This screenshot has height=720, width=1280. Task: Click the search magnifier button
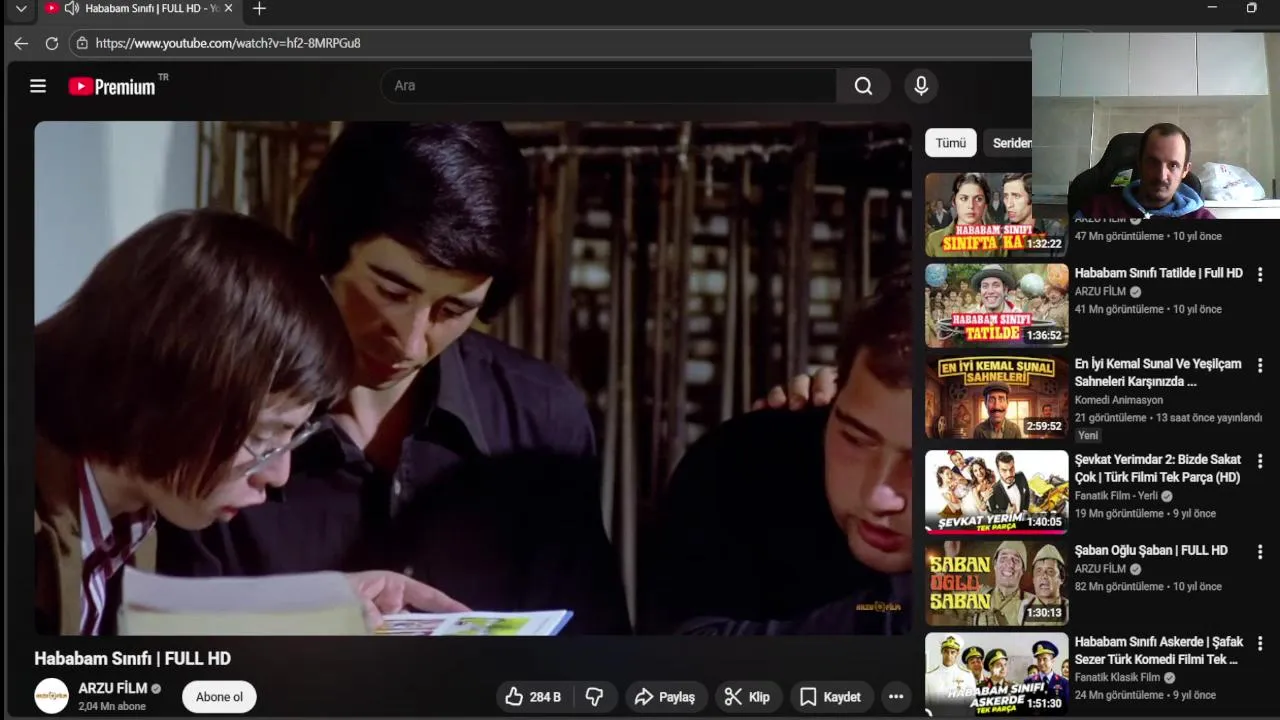[x=863, y=86]
